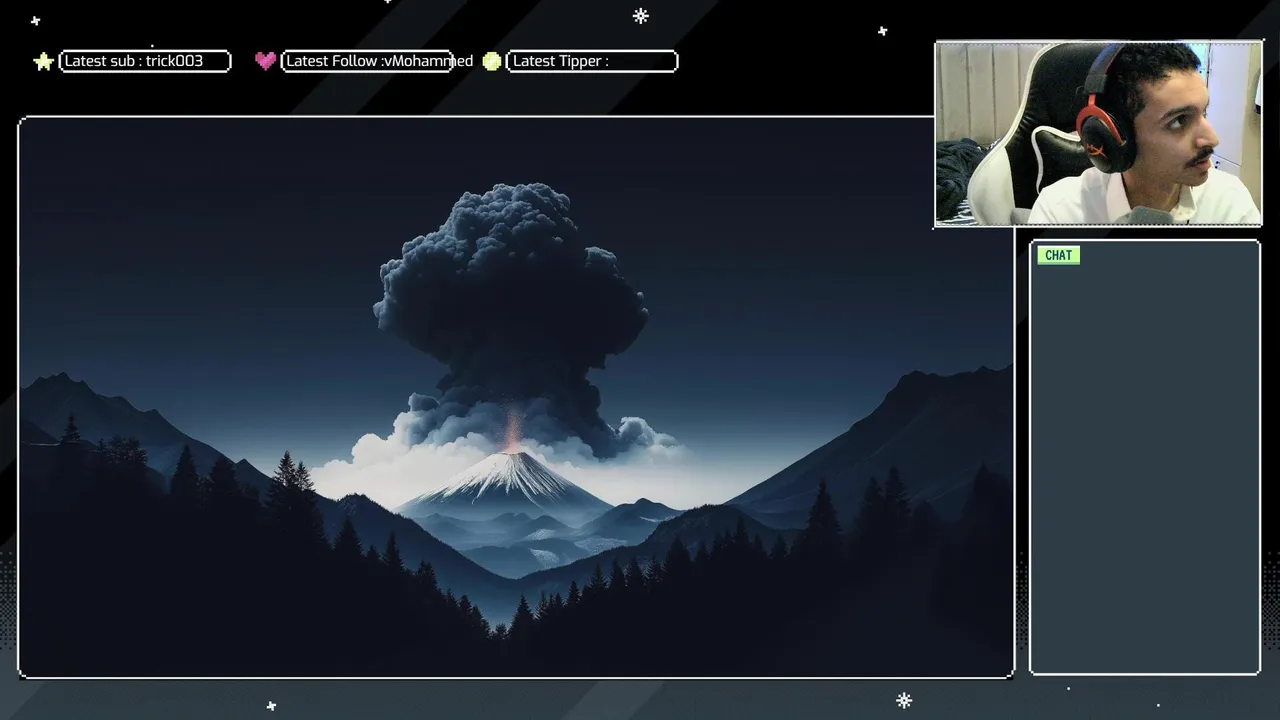Click the webcam feed thumbnail

pyautogui.click(x=1098, y=134)
